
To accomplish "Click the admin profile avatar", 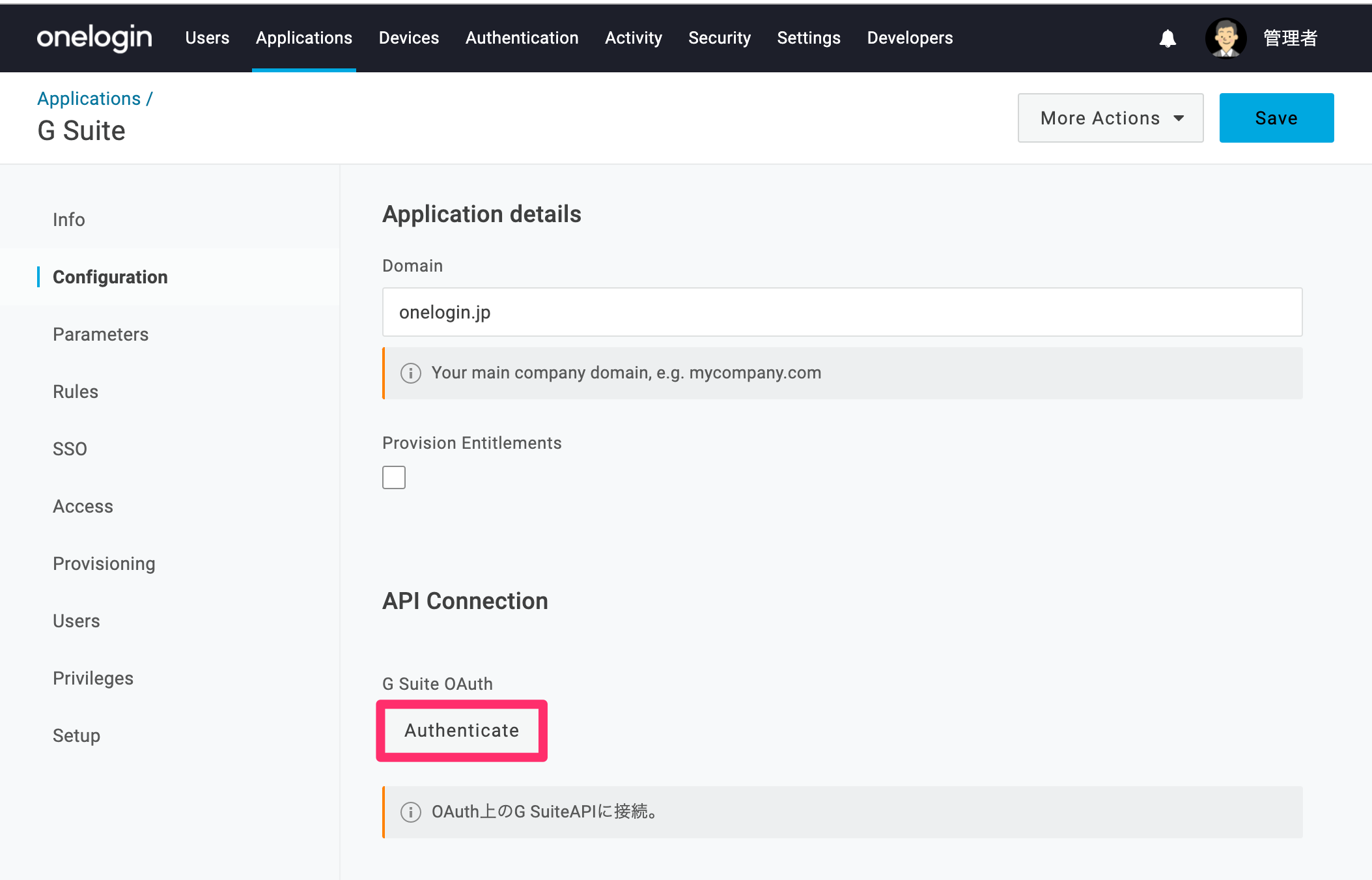I will pyautogui.click(x=1225, y=38).
